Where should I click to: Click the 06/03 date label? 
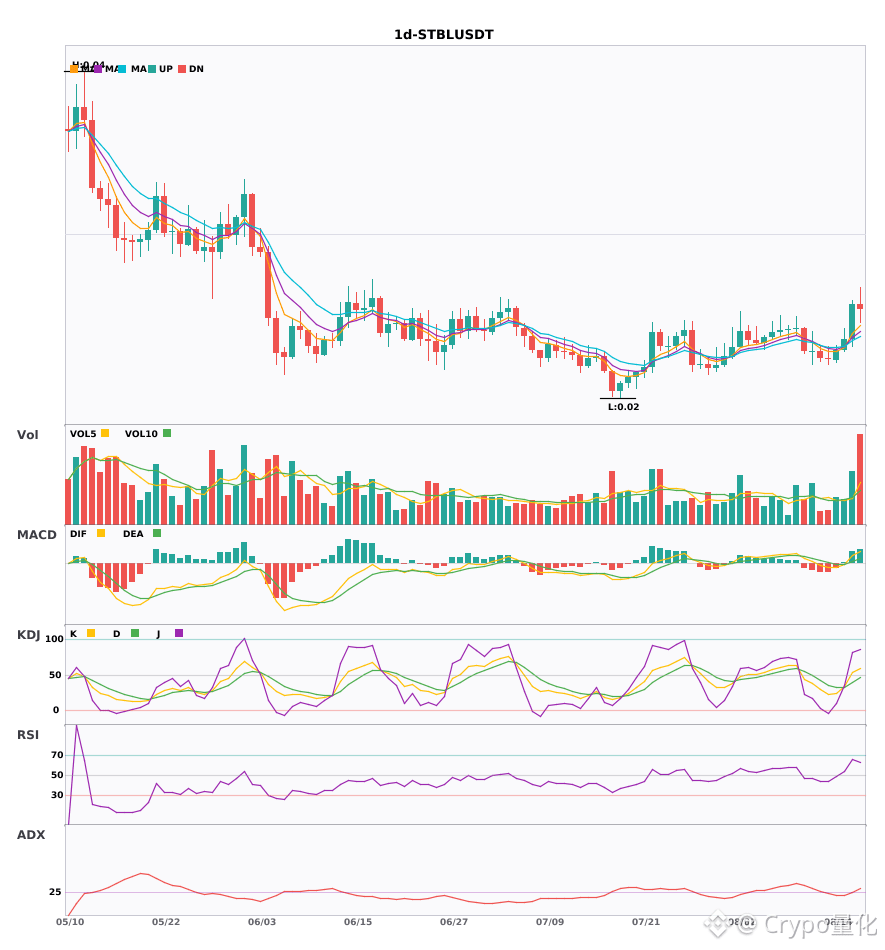[x=262, y=922]
